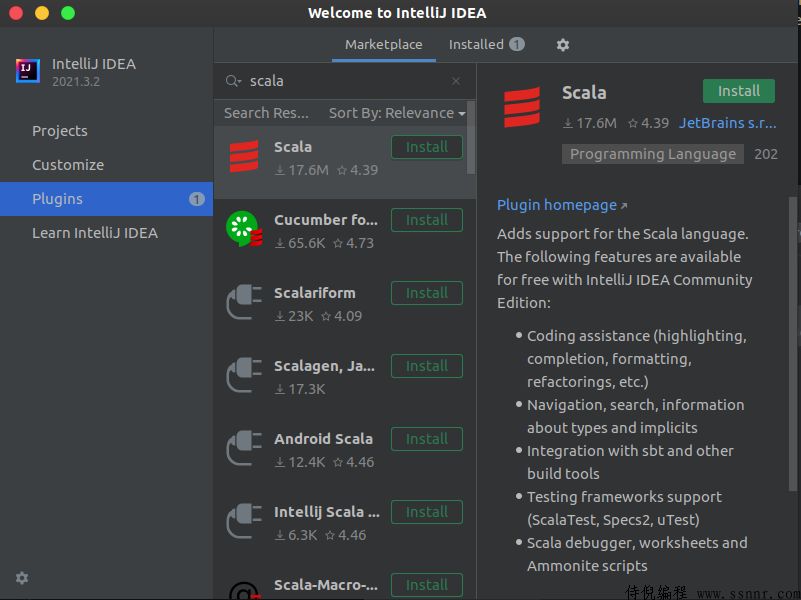The width and height of the screenshot is (801, 600).
Task: Click the Scalagen plugin icon
Action: point(244,375)
